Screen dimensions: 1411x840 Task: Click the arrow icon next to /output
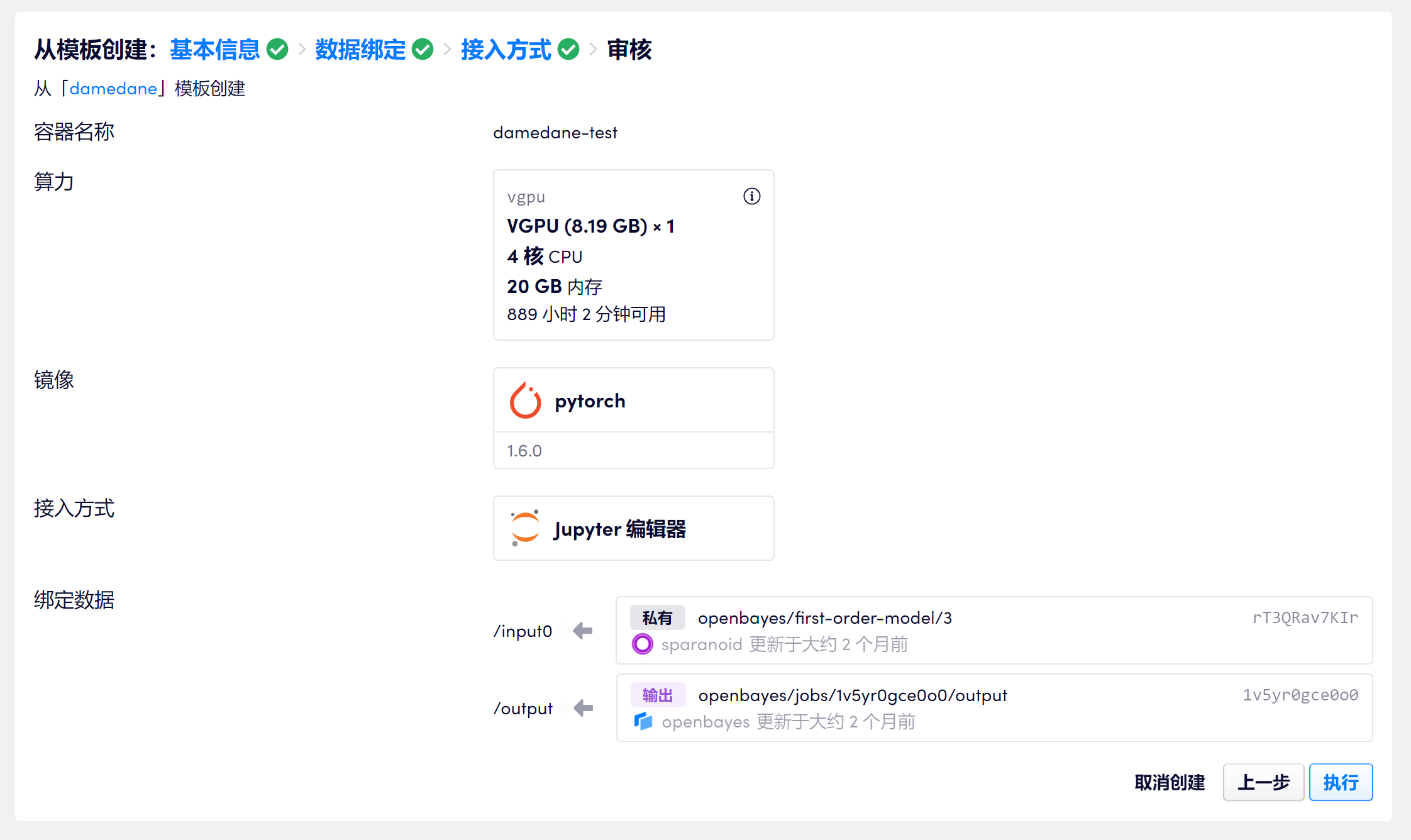pyautogui.click(x=583, y=708)
